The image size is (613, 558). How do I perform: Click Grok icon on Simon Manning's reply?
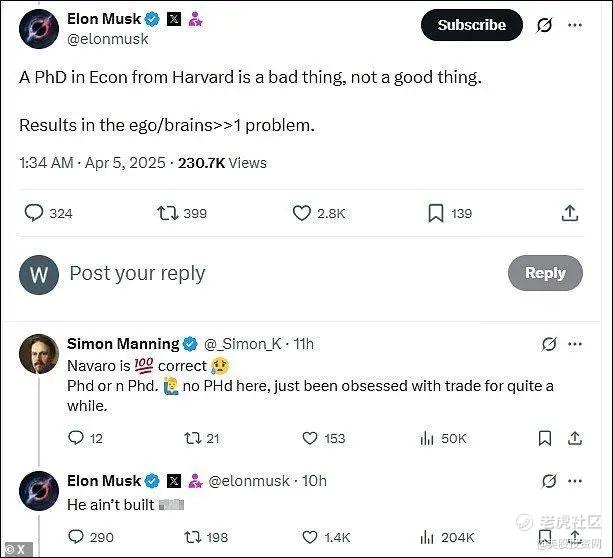[548, 344]
